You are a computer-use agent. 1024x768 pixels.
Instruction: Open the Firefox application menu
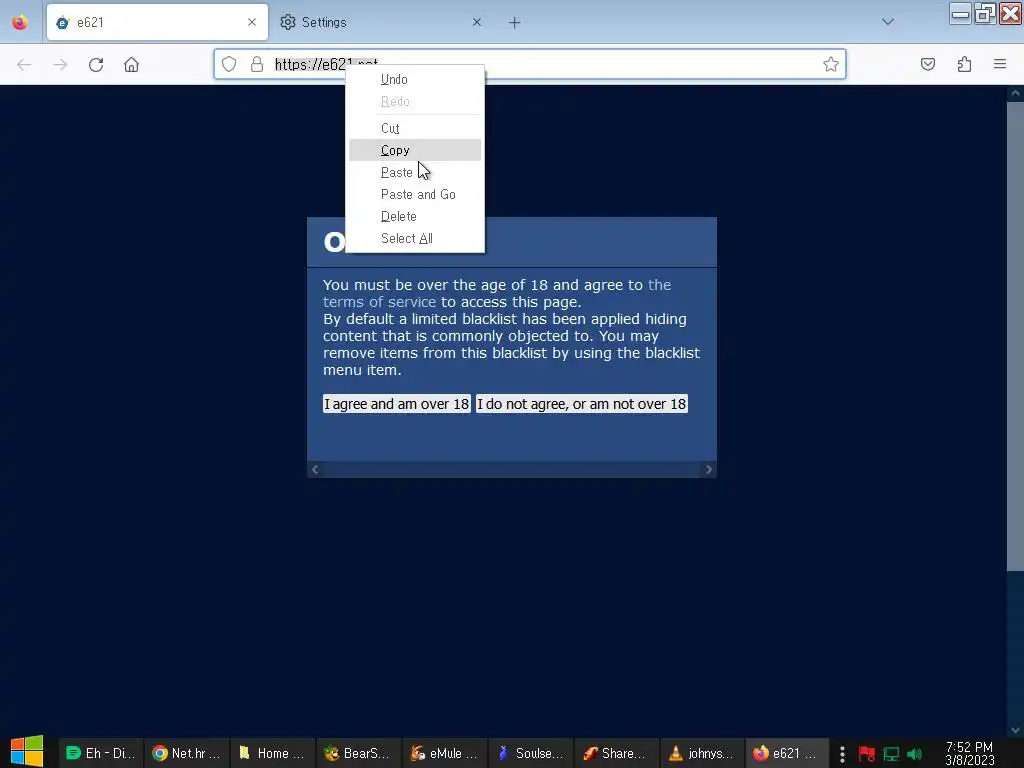pos(1000,64)
